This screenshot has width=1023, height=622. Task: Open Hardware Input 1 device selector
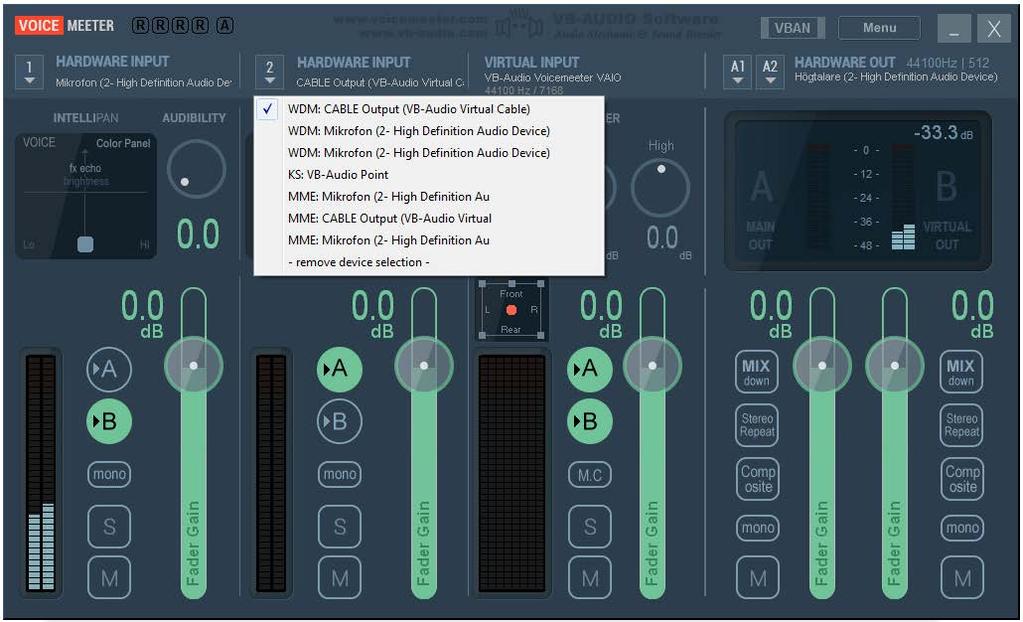coord(29,71)
